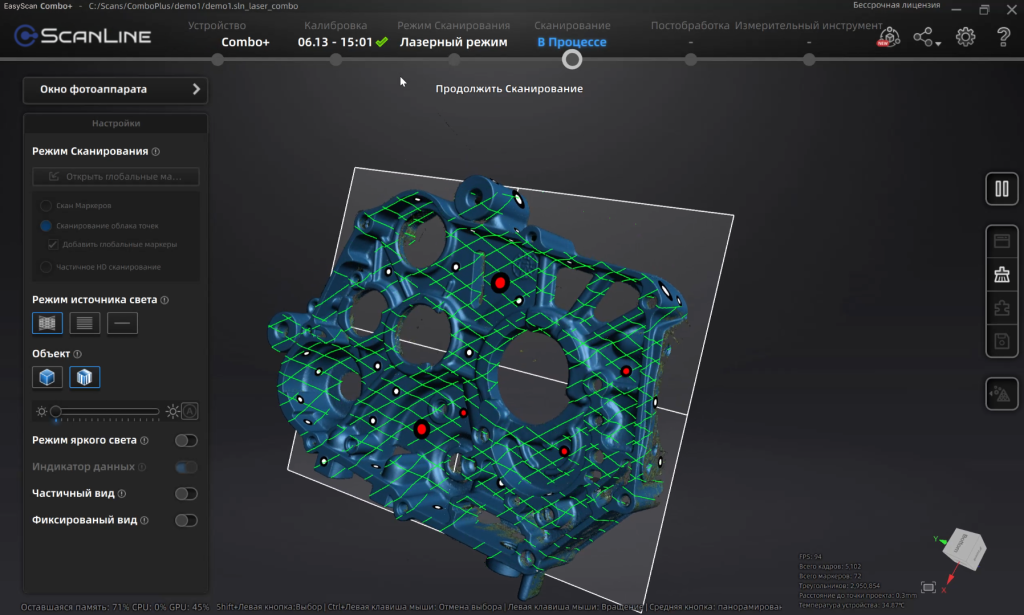Choose the solid cube object type
This screenshot has width=1024, height=615.
(47, 377)
